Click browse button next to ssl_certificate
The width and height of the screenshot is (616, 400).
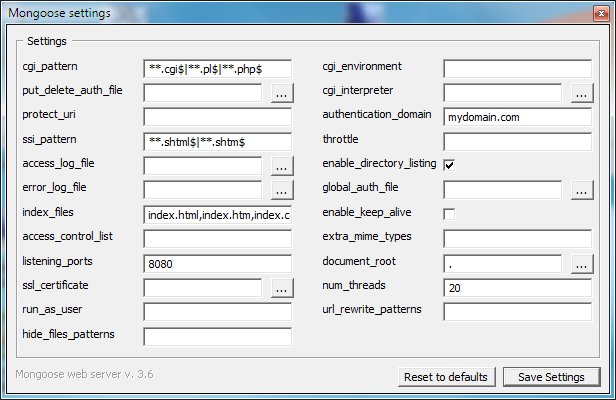coord(282,287)
